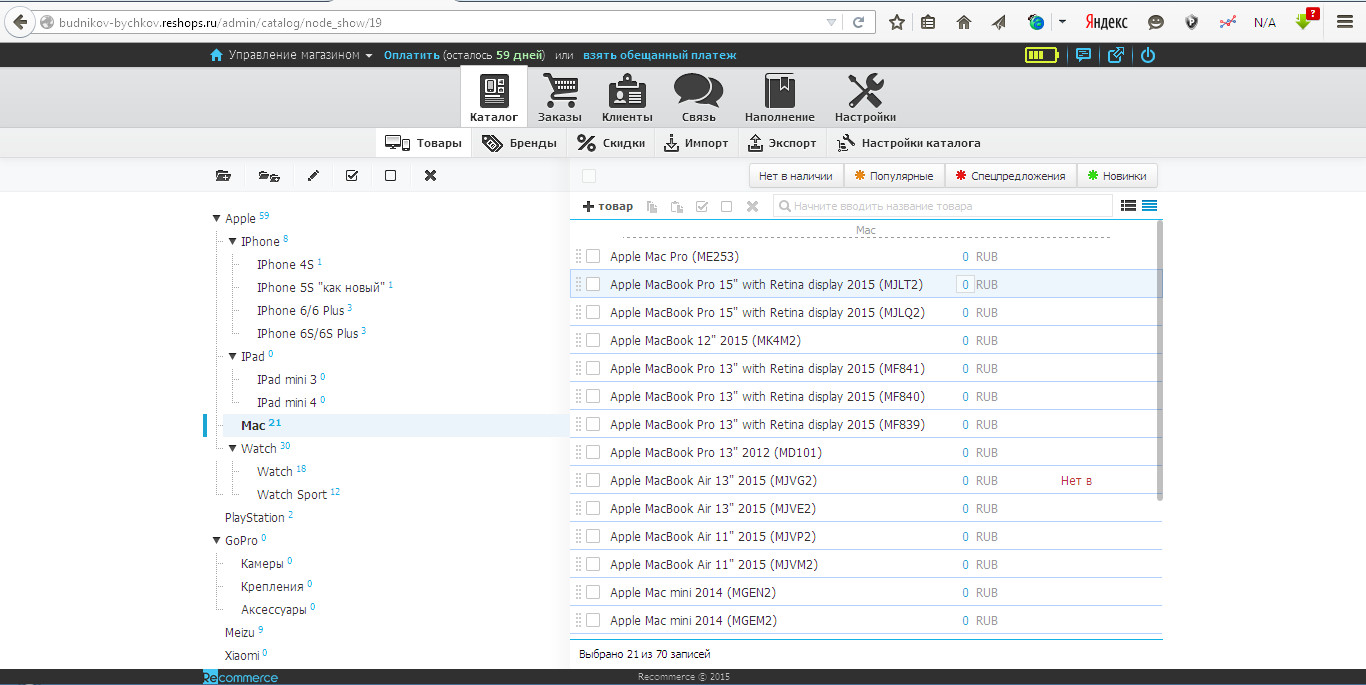This screenshot has height=685, width=1366.
Task: Collapse the GoPro category
Action: [216, 541]
